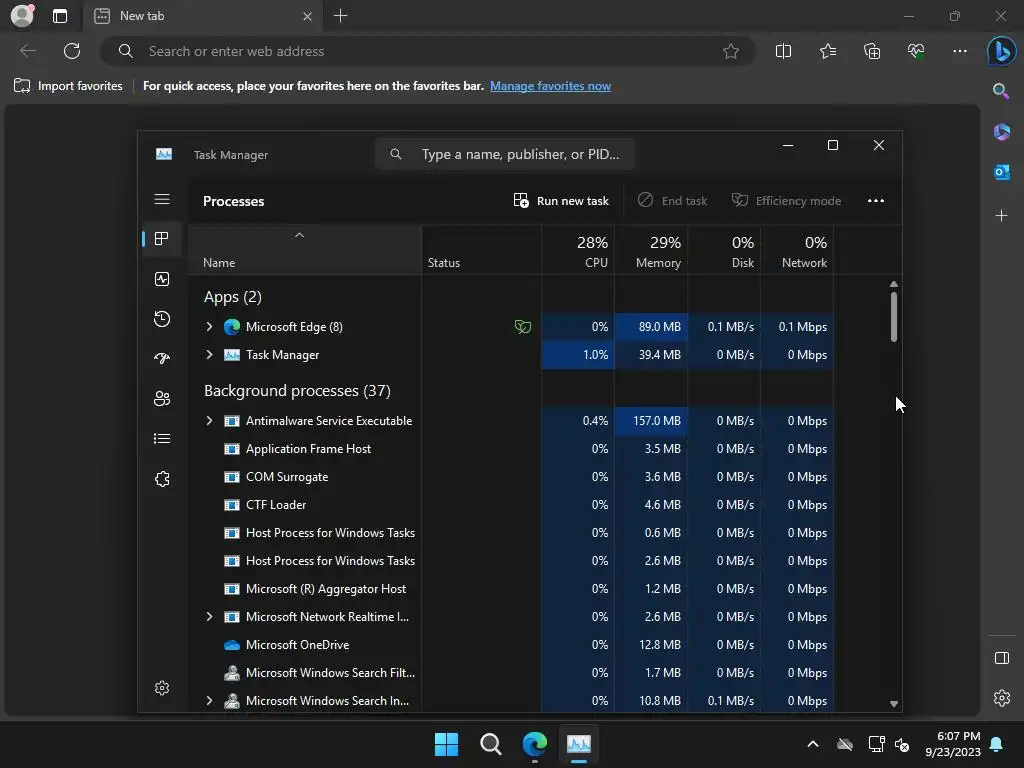
Task: Expand Antimalware Service Executable process
Action: [x=209, y=421]
